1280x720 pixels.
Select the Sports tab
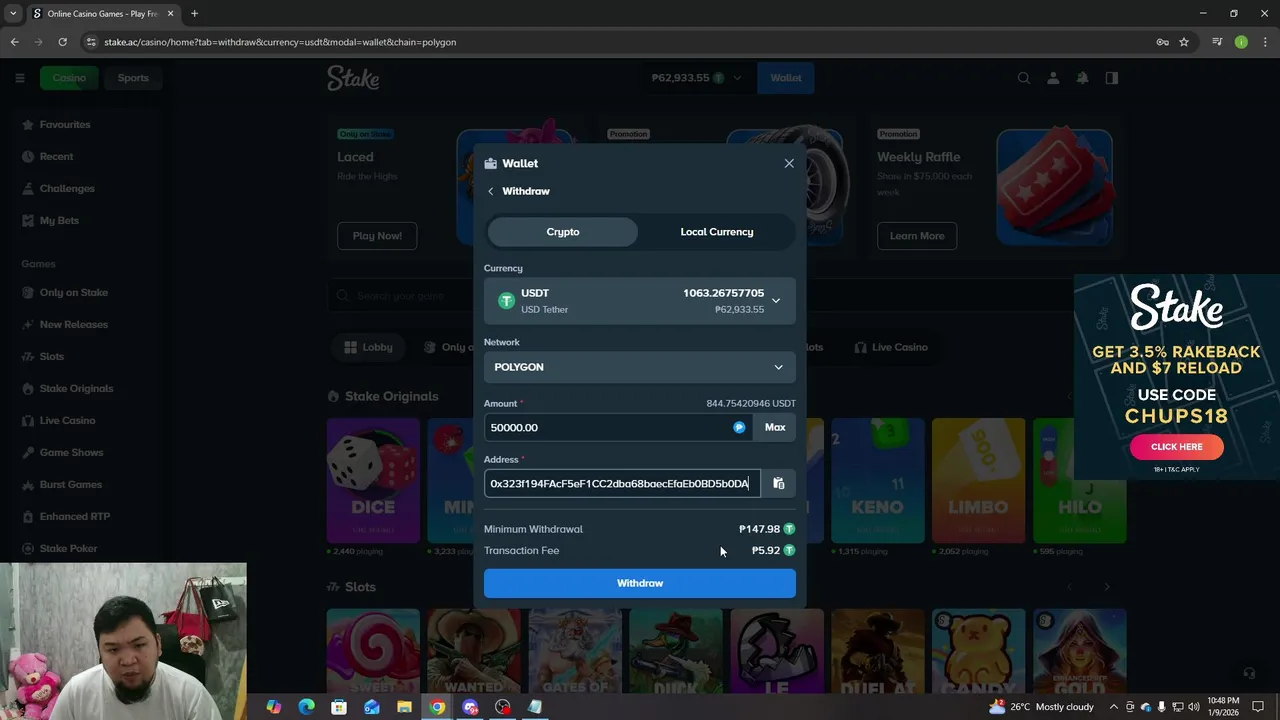click(x=133, y=78)
